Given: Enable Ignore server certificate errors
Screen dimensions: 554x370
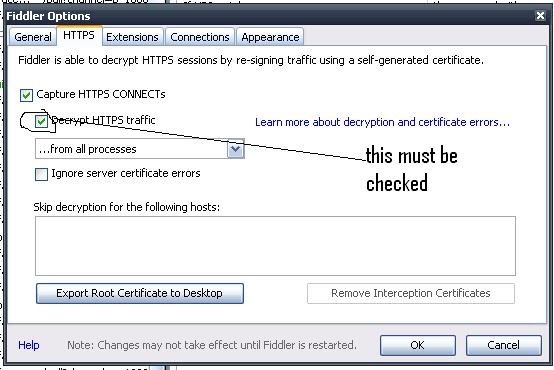Looking at the screenshot, I should [x=41, y=174].
